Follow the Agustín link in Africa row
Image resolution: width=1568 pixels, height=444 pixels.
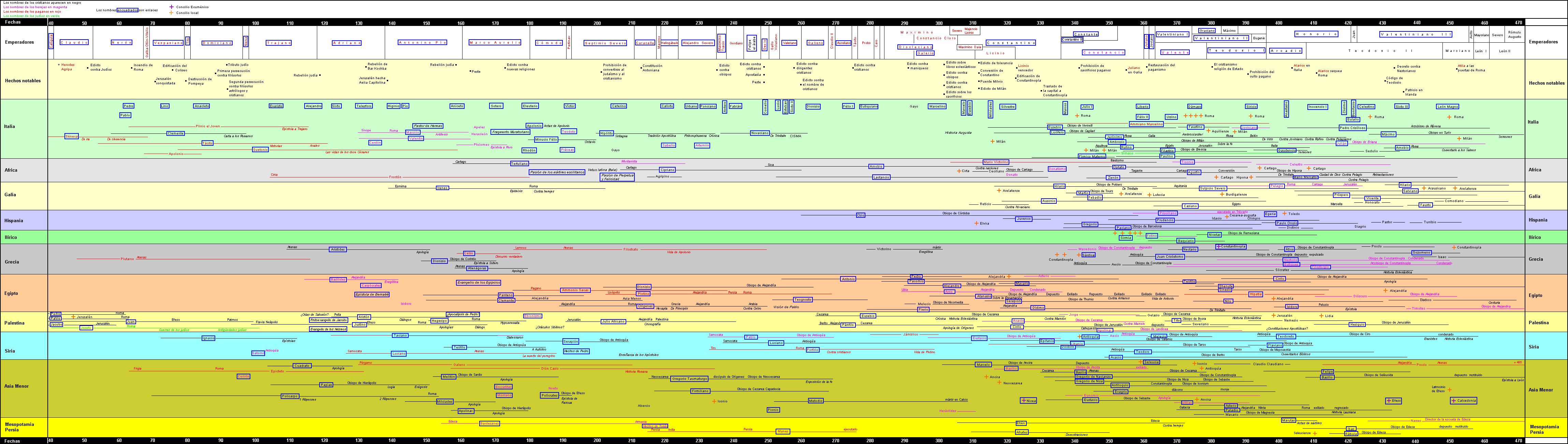coord(1194,172)
